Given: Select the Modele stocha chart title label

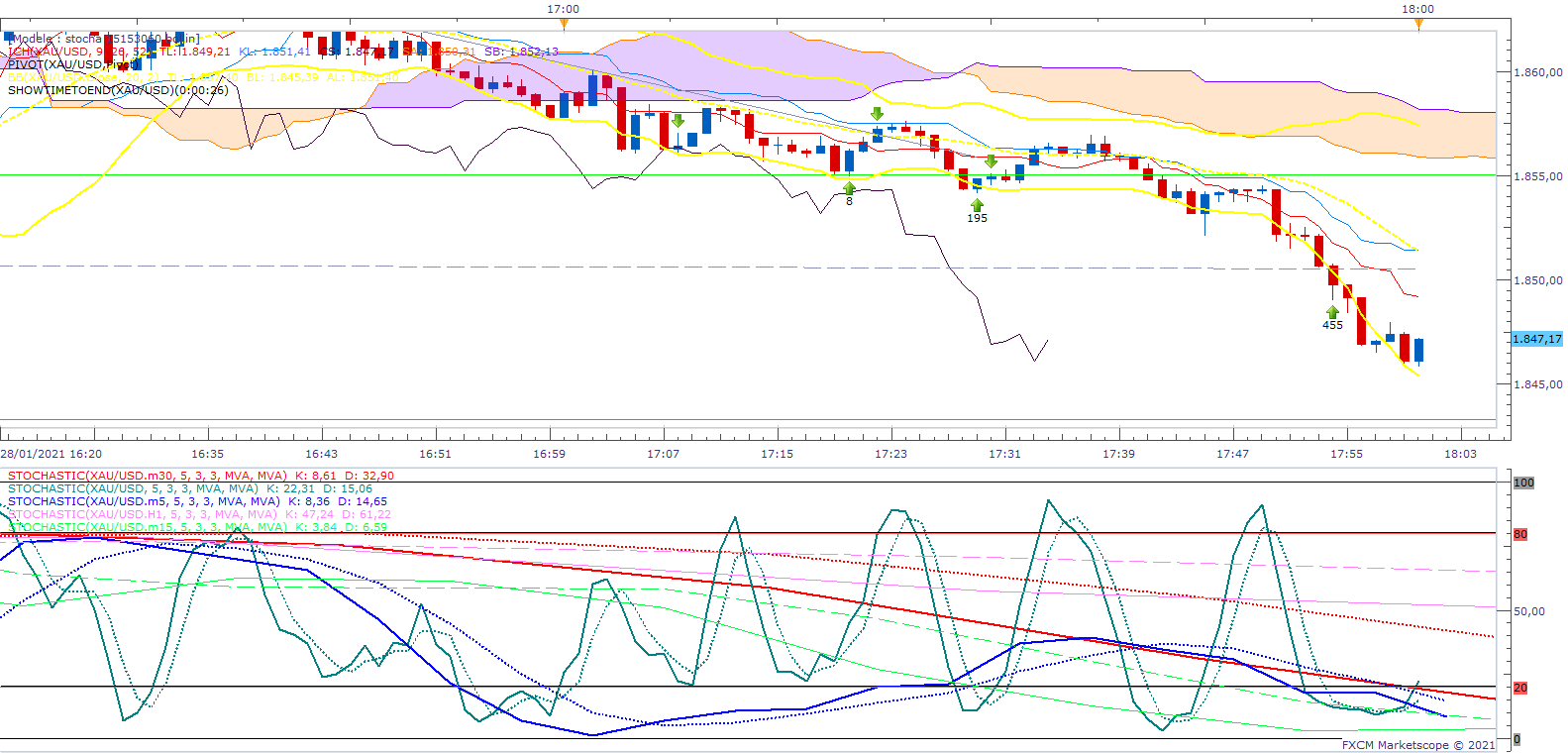Looking at the screenshot, I should pyautogui.click(x=103, y=39).
